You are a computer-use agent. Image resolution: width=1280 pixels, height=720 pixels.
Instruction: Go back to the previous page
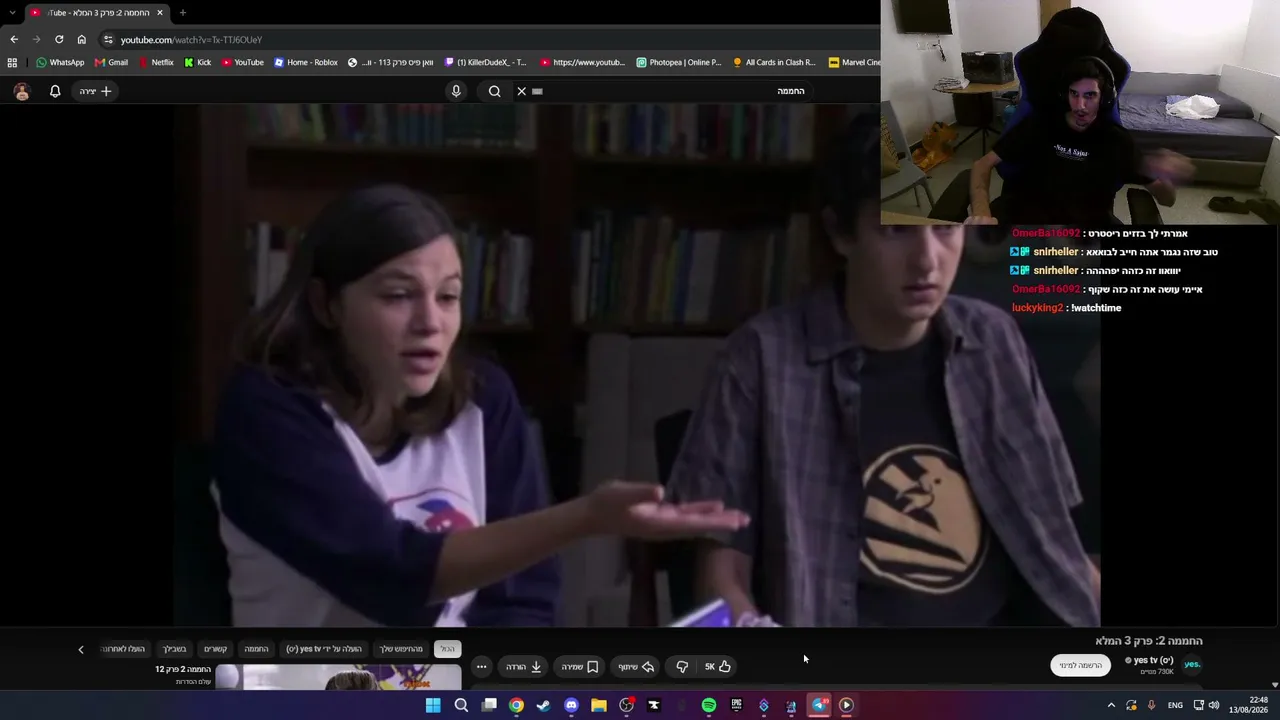pyautogui.click(x=14, y=39)
